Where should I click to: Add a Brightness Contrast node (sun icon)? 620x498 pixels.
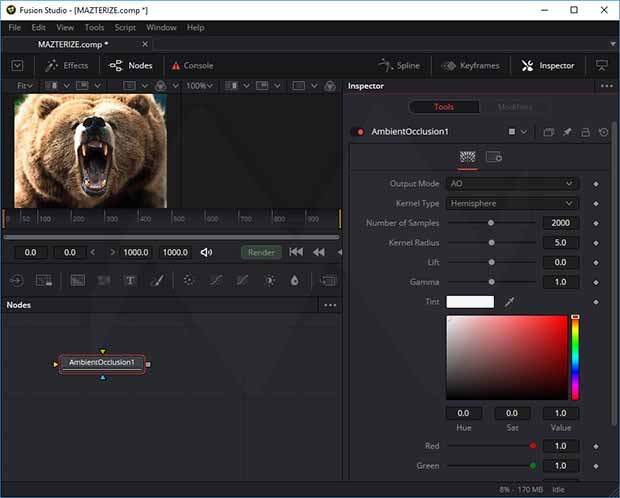270,280
